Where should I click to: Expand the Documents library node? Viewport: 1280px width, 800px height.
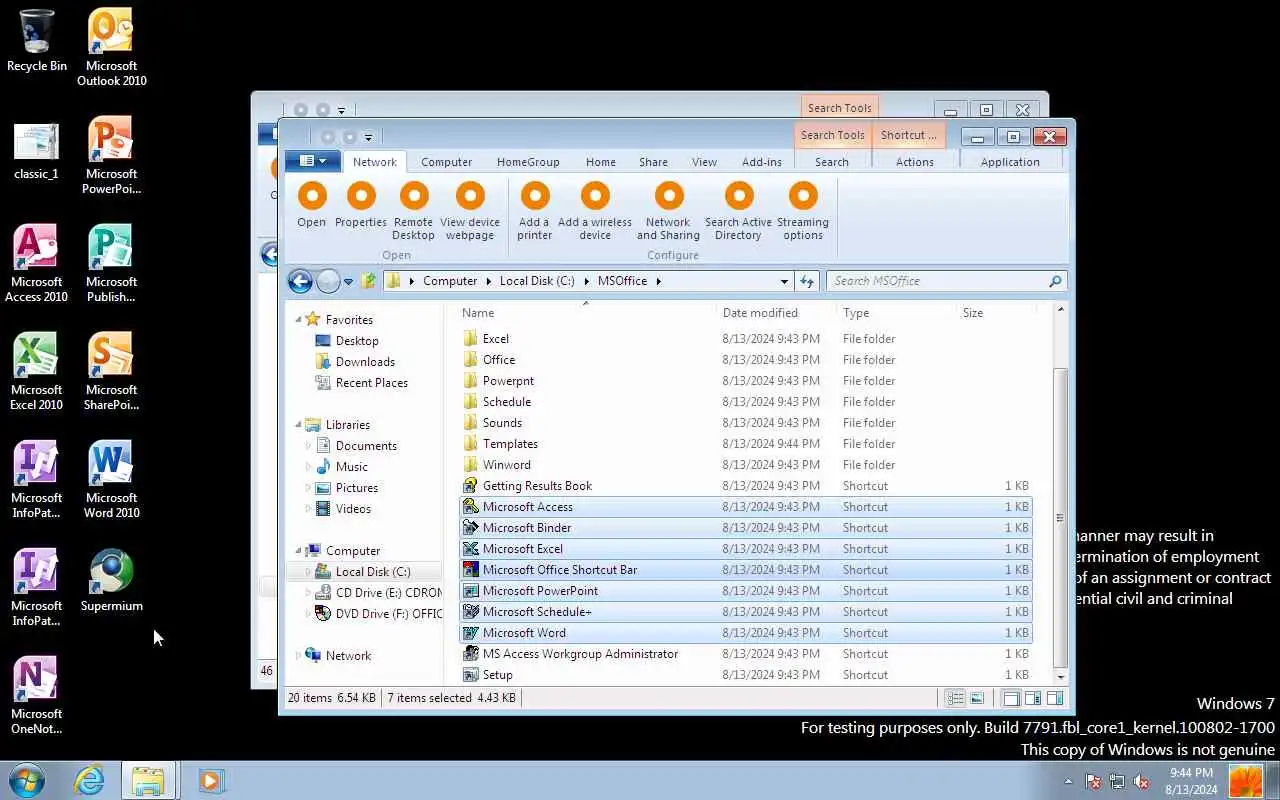[x=308, y=446]
